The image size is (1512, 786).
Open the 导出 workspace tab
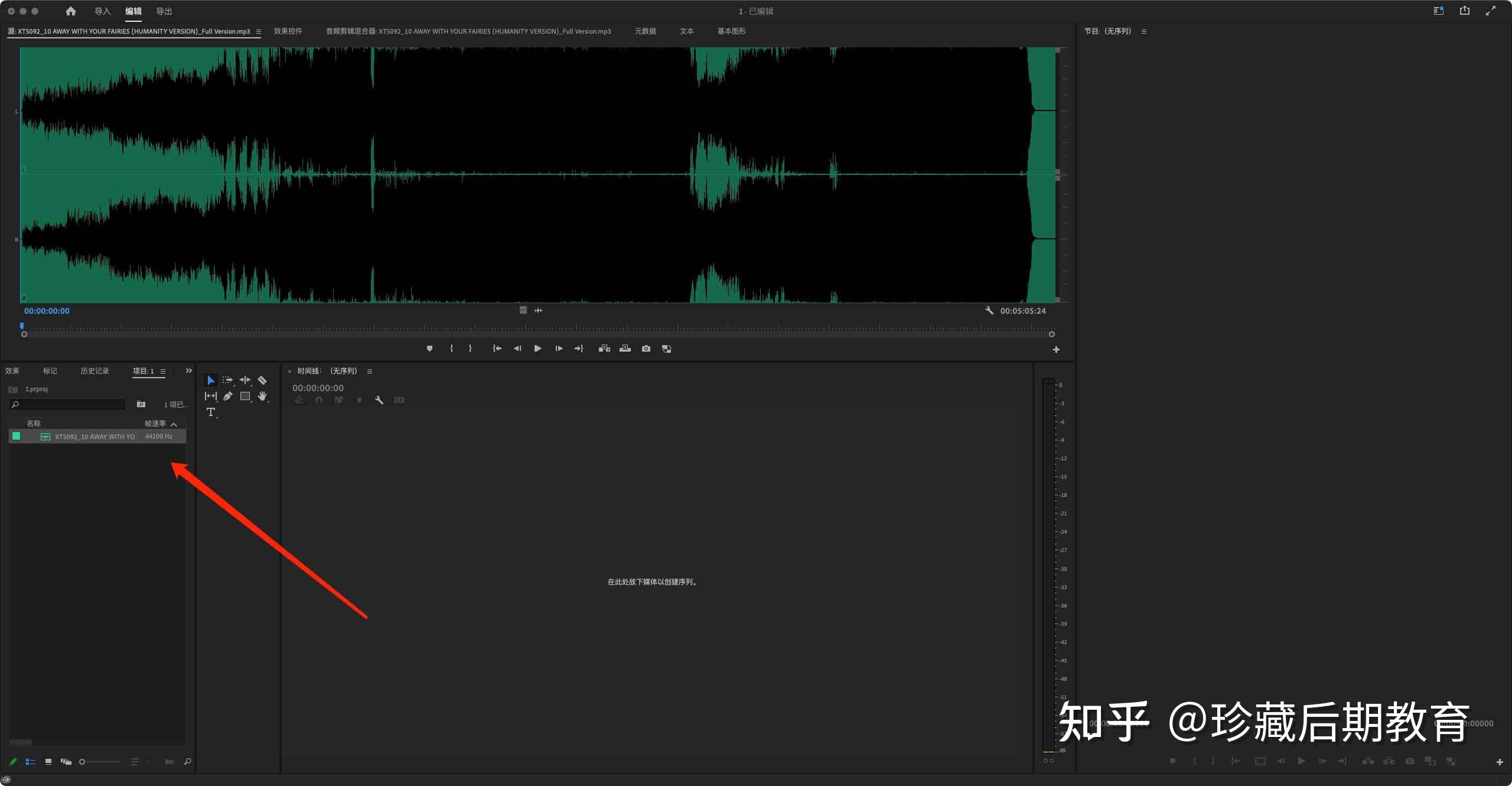(x=164, y=11)
